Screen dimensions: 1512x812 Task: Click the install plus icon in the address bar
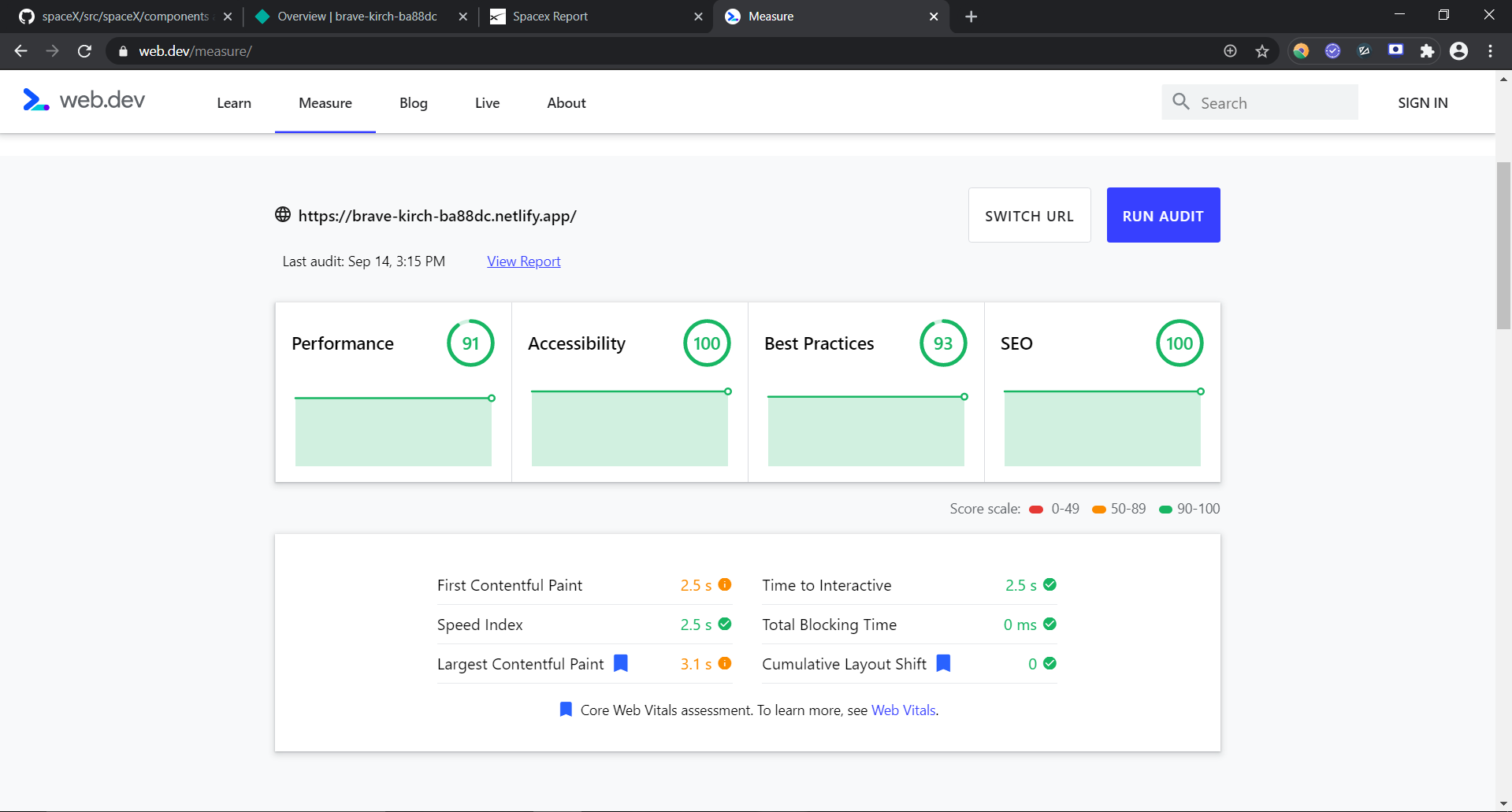point(1230,51)
